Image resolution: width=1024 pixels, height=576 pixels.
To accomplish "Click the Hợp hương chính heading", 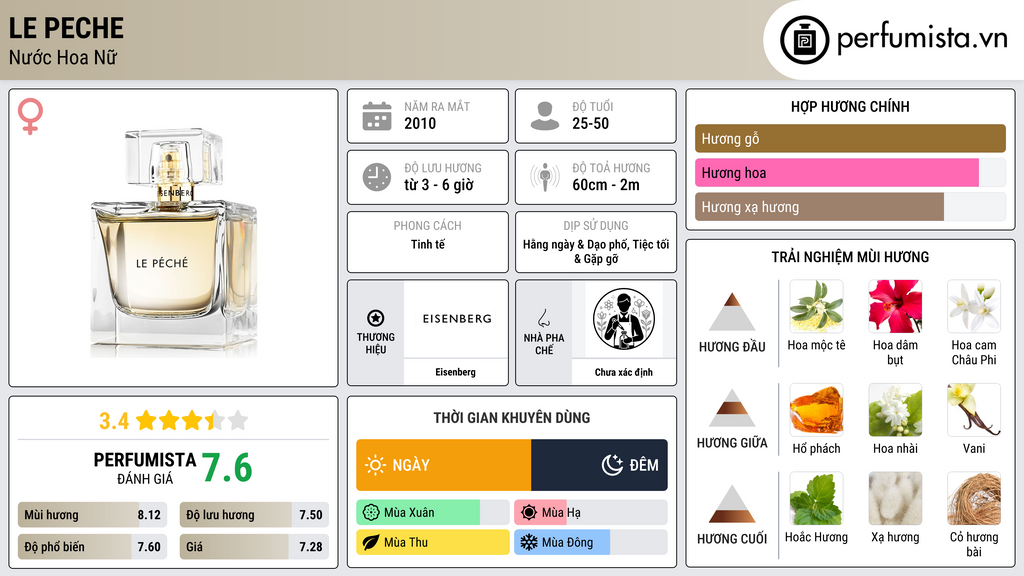I will (x=850, y=106).
